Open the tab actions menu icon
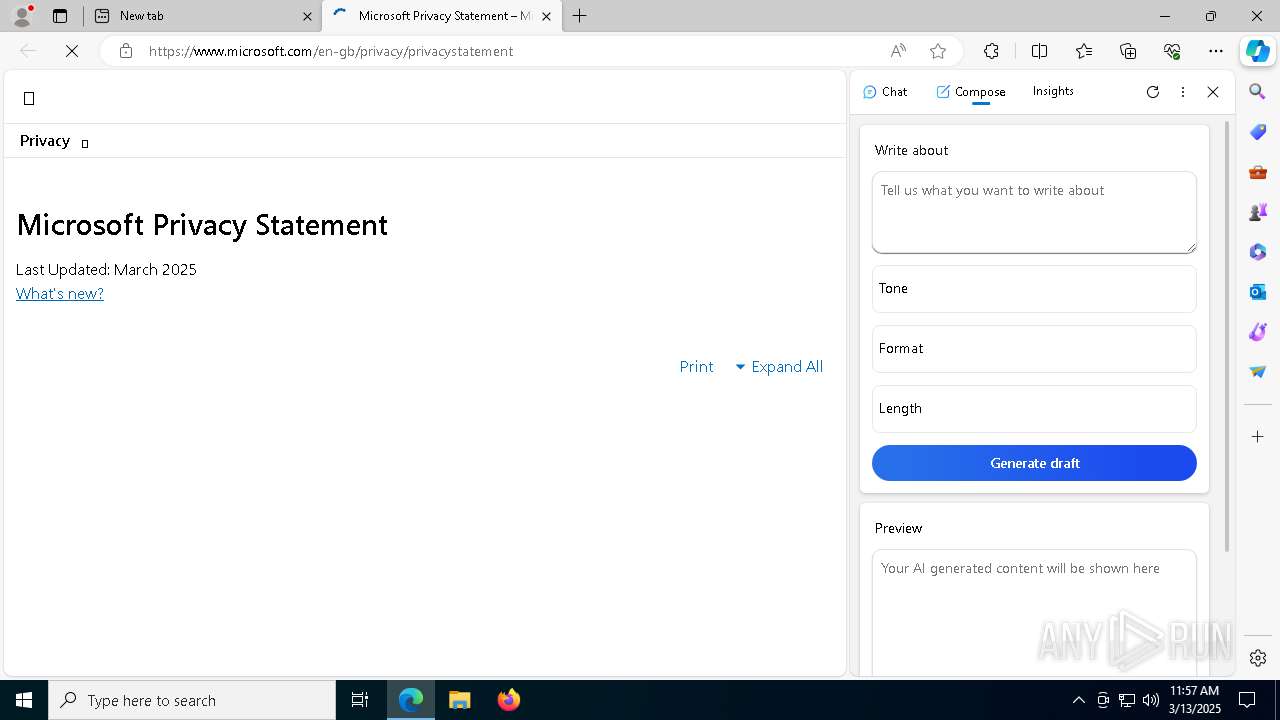 60,16
